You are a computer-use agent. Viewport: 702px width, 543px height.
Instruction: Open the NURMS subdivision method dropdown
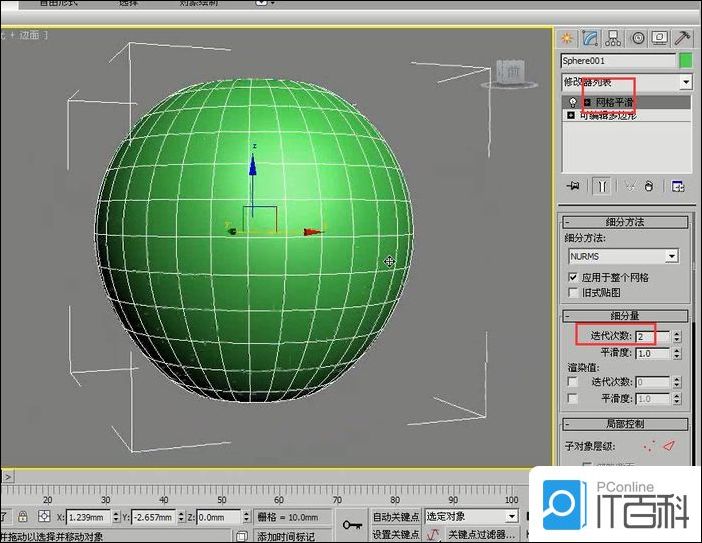(x=671, y=256)
